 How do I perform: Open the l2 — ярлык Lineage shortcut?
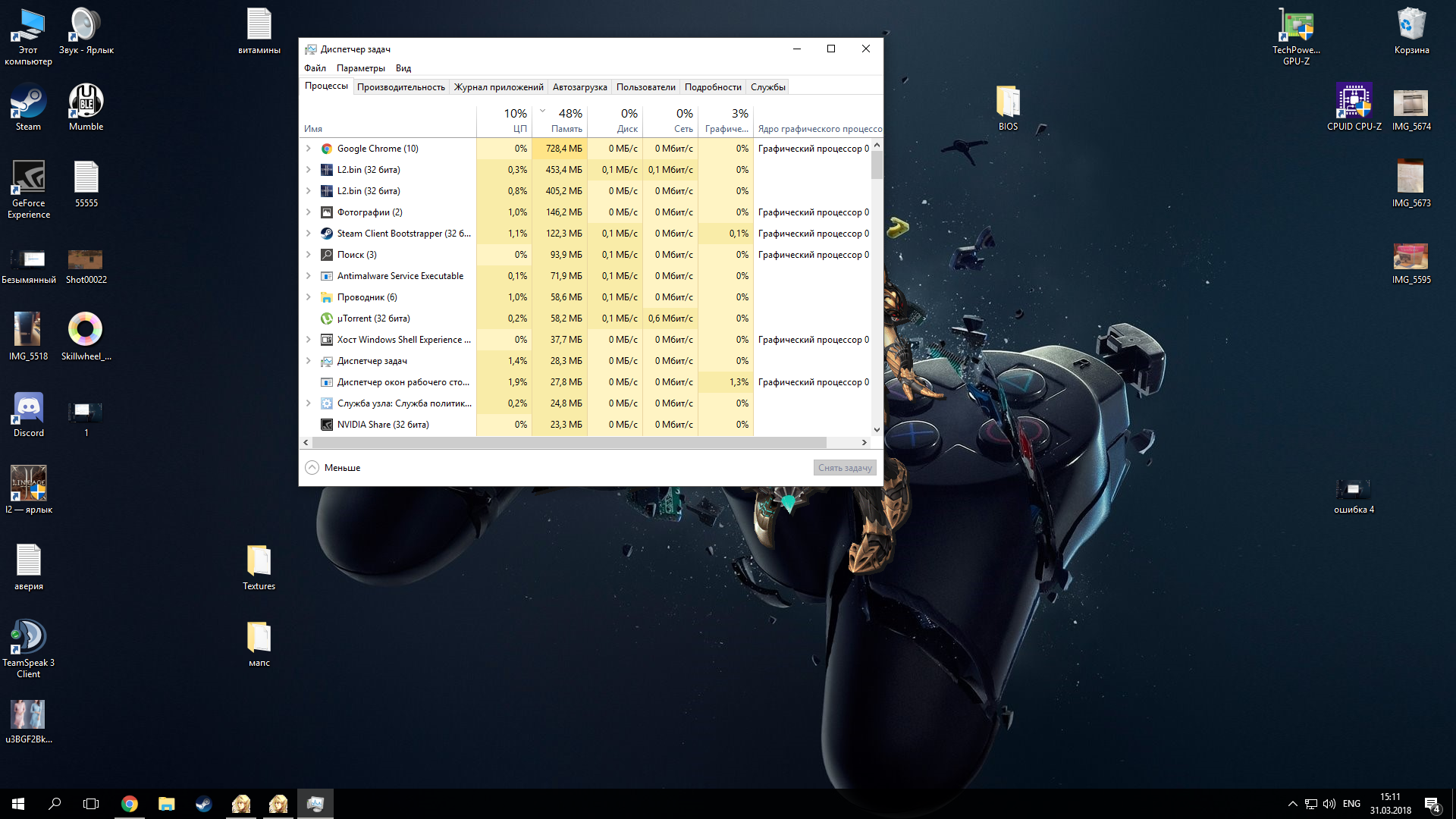click(x=28, y=490)
